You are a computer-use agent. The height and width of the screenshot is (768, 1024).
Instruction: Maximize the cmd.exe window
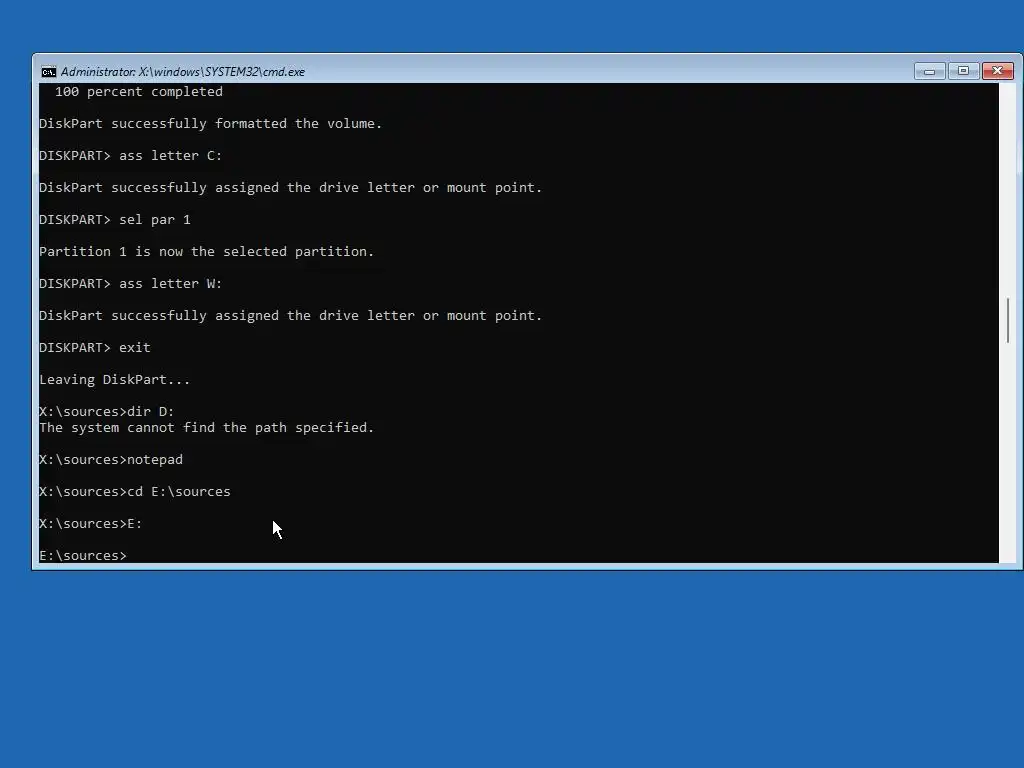(963, 71)
